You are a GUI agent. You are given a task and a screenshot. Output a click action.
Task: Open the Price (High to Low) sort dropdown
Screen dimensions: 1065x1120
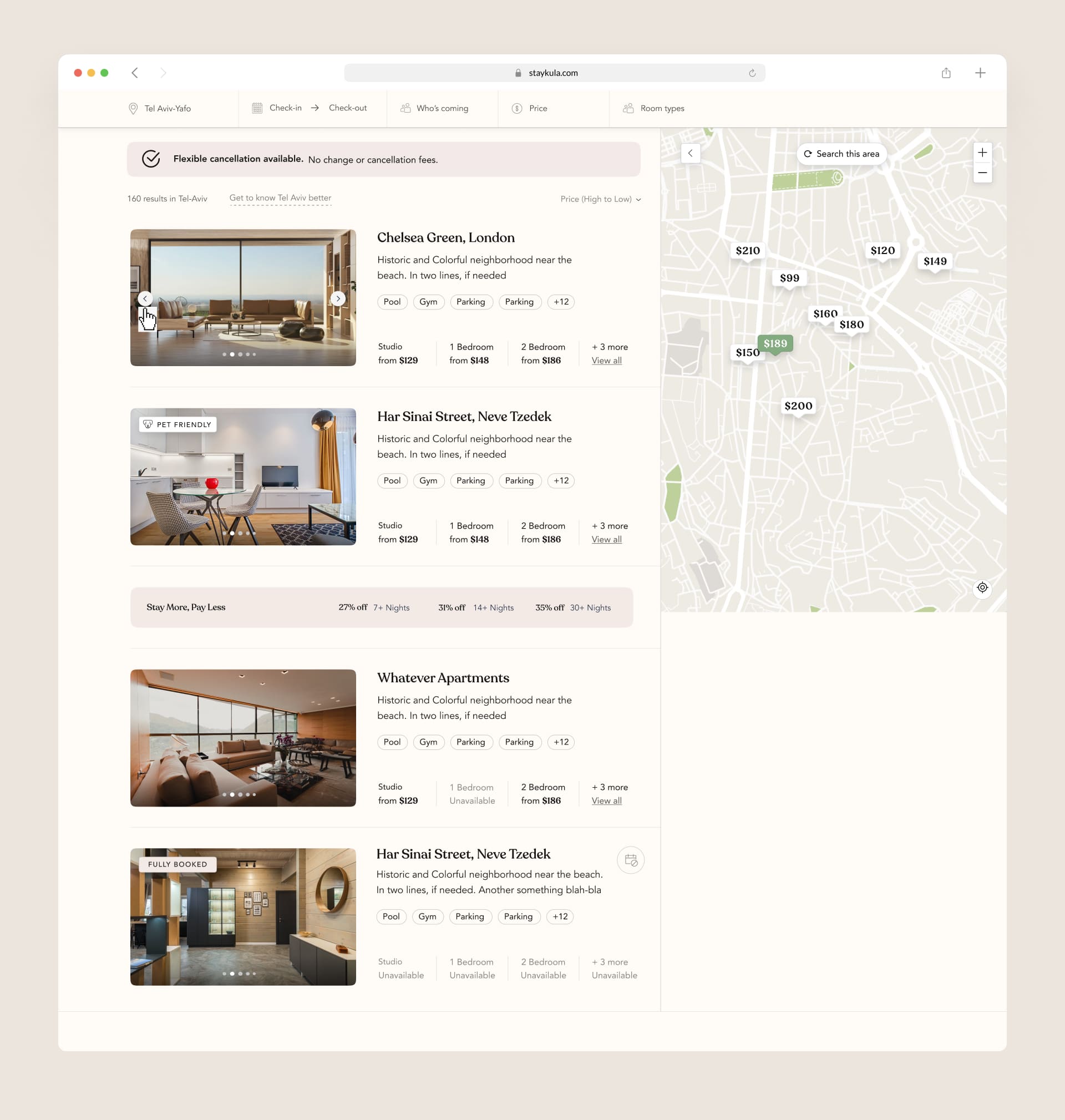coord(600,199)
